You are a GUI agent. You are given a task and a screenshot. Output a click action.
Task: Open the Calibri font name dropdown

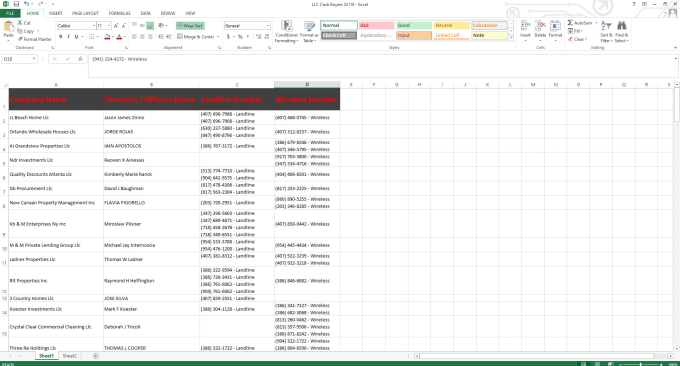(x=93, y=26)
